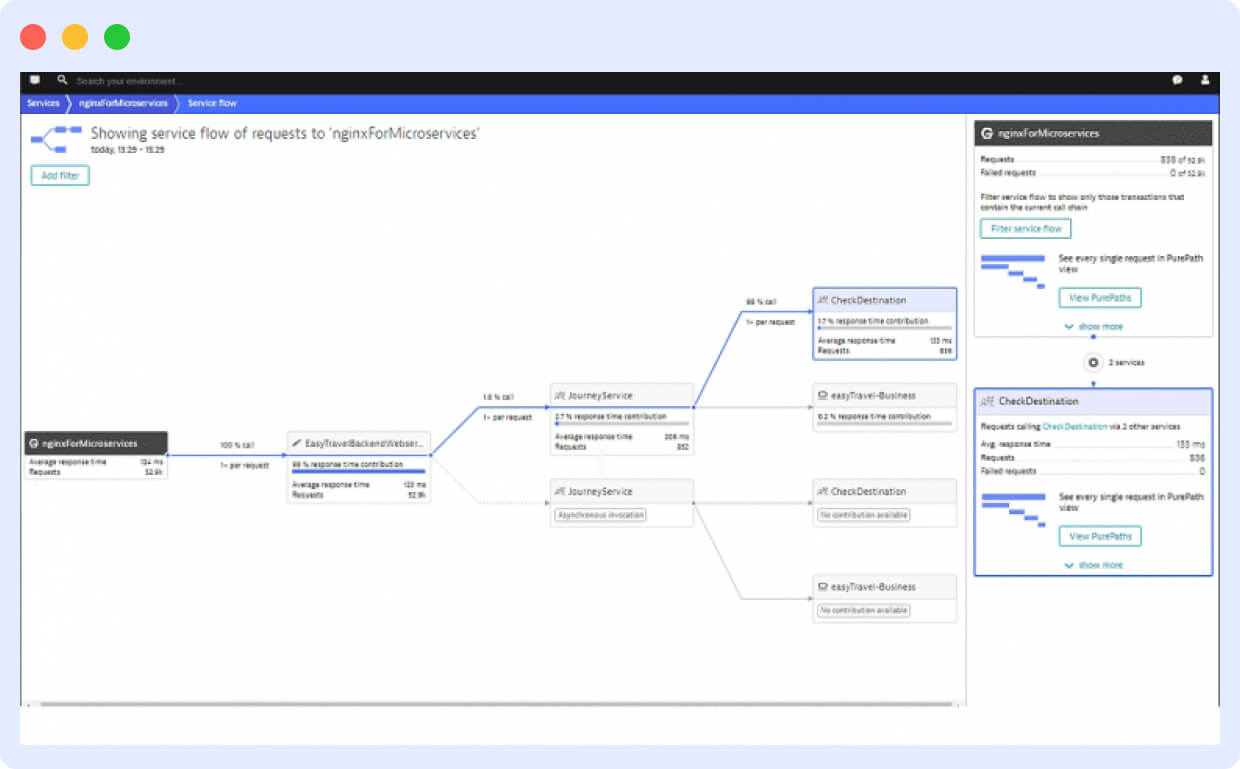
Task: Open the Dynatrace menu icon in top bar
Action: [35, 80]
